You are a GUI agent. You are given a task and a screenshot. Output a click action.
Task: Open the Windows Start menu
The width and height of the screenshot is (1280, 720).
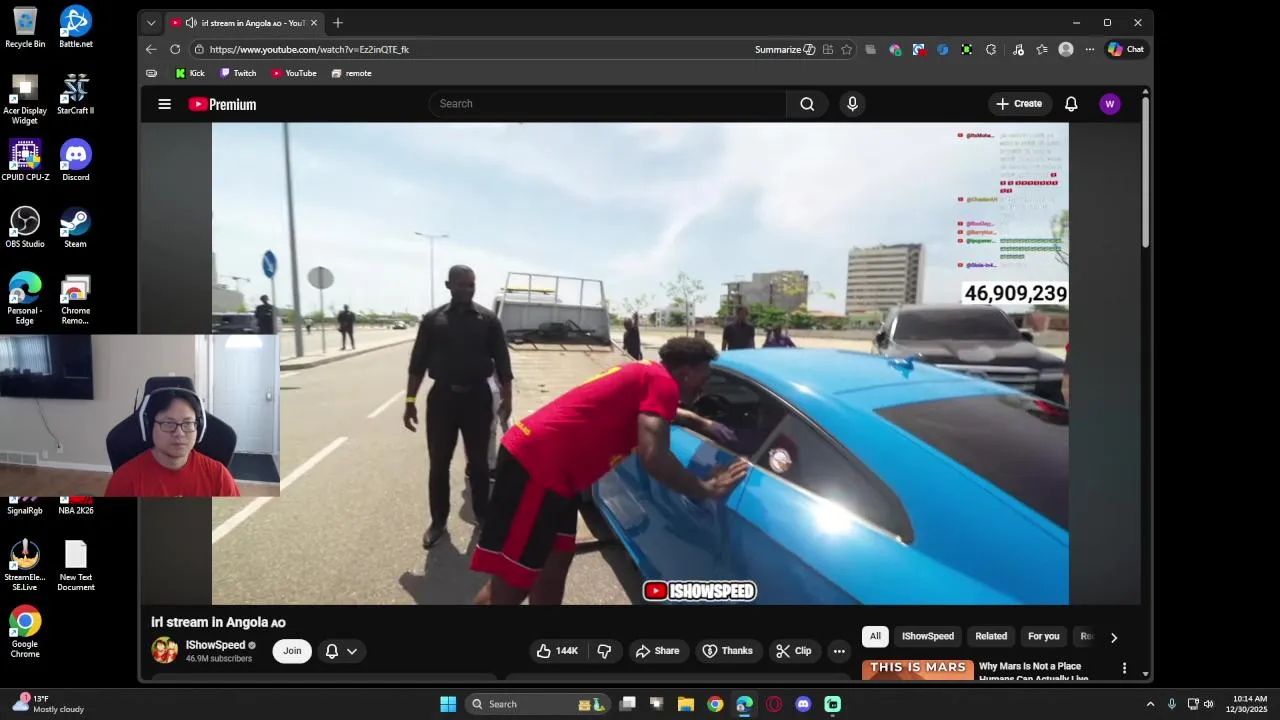click(x=448, y=704)
